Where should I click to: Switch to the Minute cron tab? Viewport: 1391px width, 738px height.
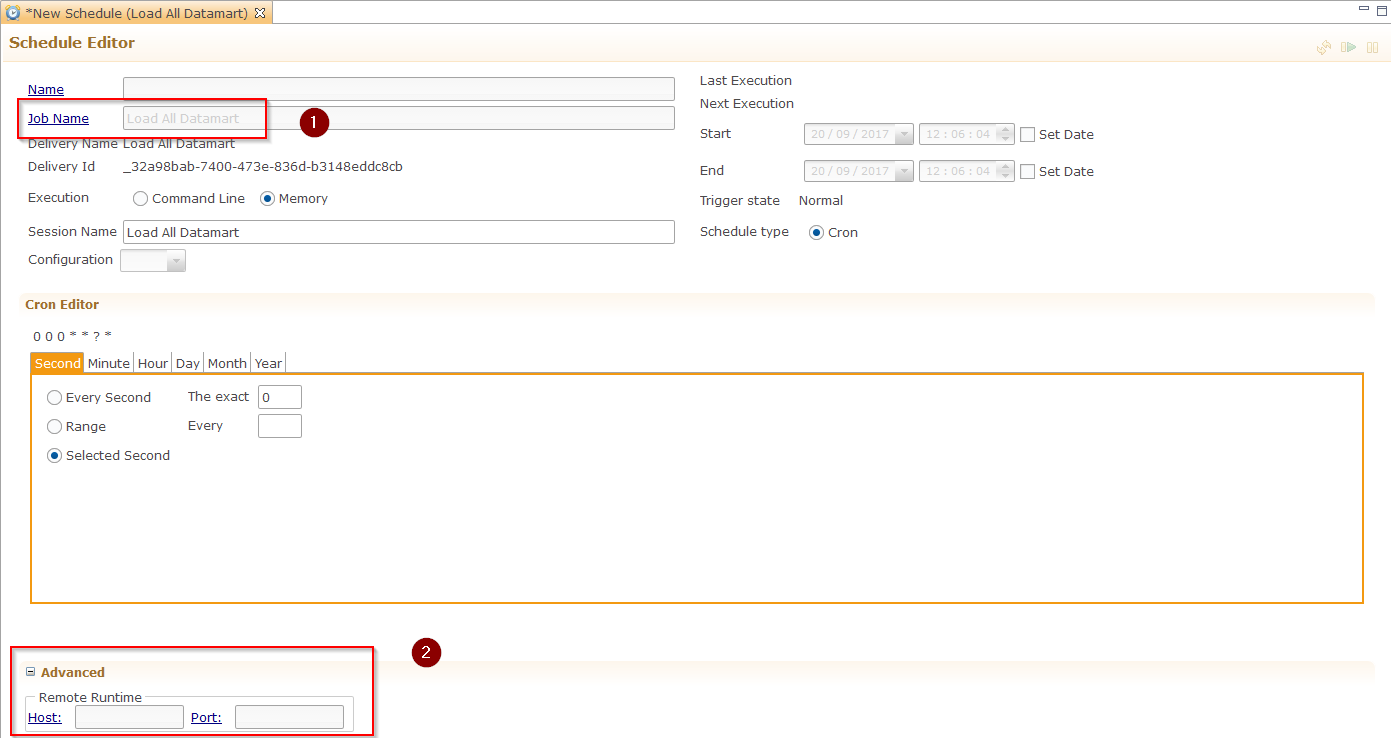coord(109,363)
